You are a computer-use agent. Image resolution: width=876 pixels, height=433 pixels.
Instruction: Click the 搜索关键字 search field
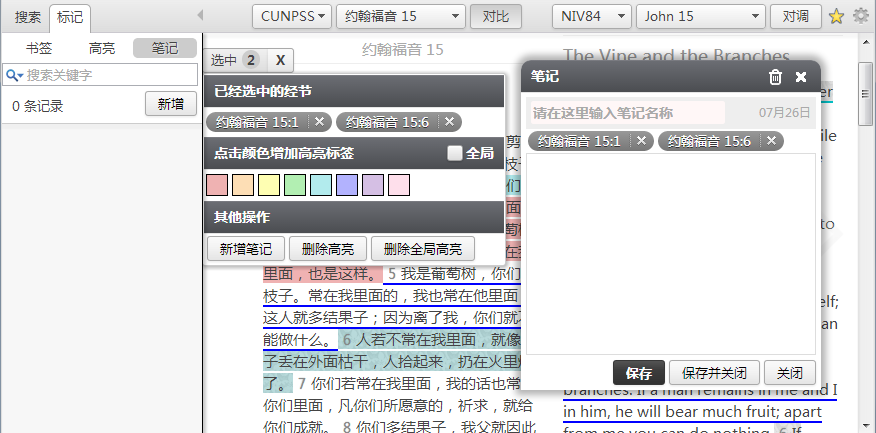pos(108,75)
